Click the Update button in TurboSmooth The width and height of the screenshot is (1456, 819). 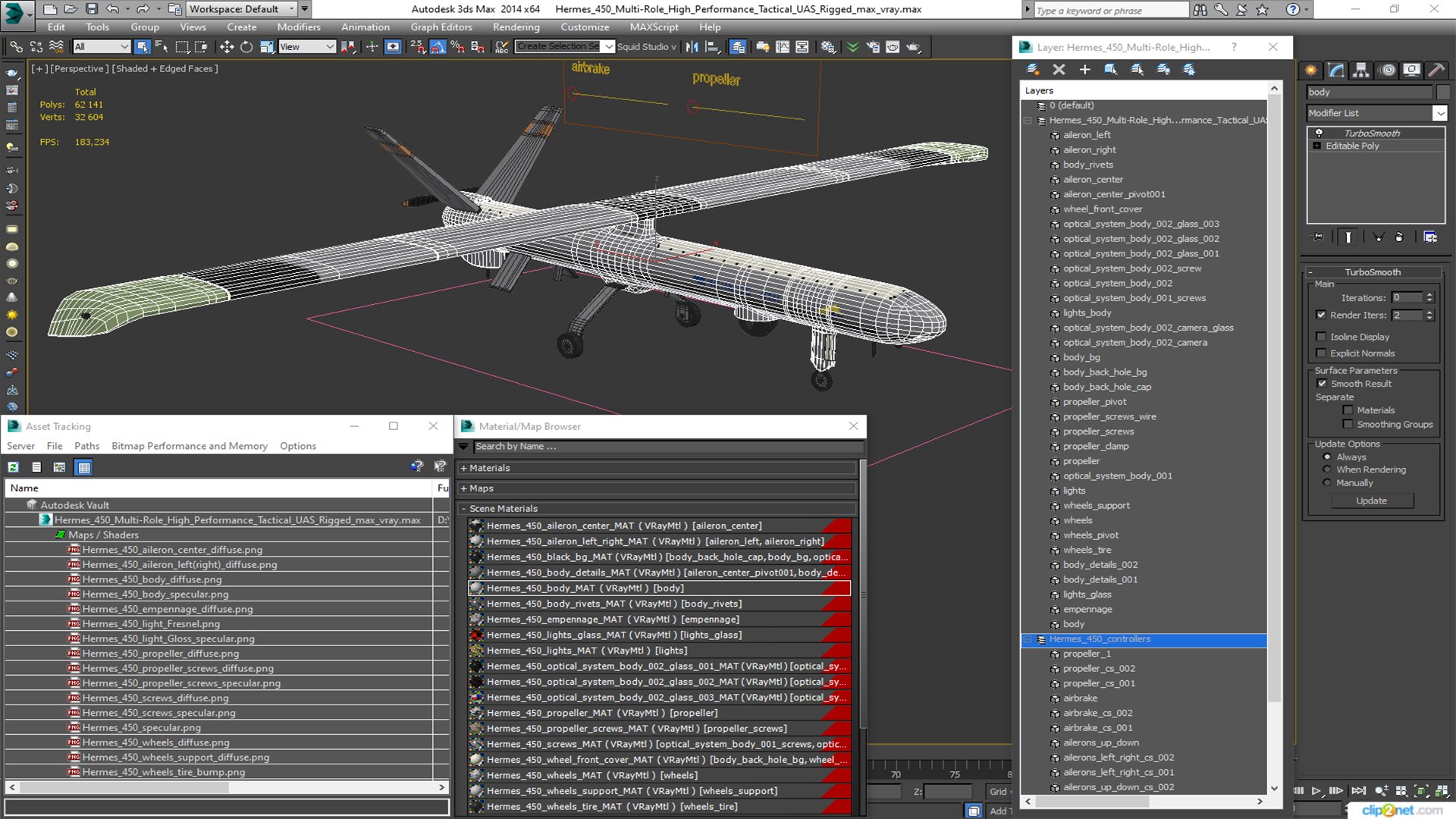1371,500
